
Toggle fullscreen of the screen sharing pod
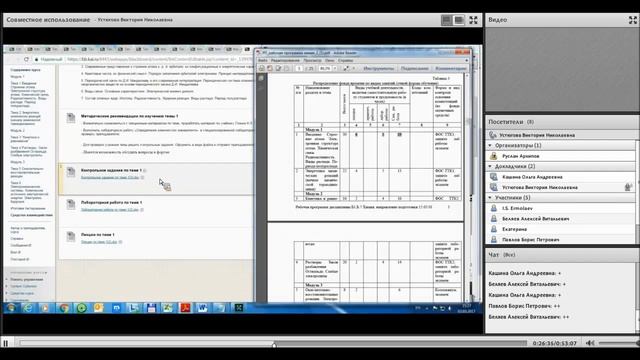473,20
